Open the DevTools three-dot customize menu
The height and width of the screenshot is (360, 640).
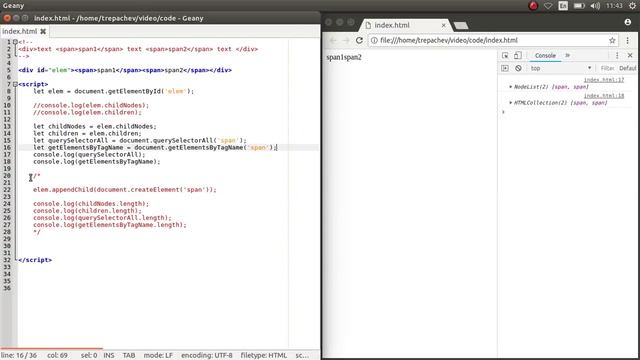click(617, 56)
